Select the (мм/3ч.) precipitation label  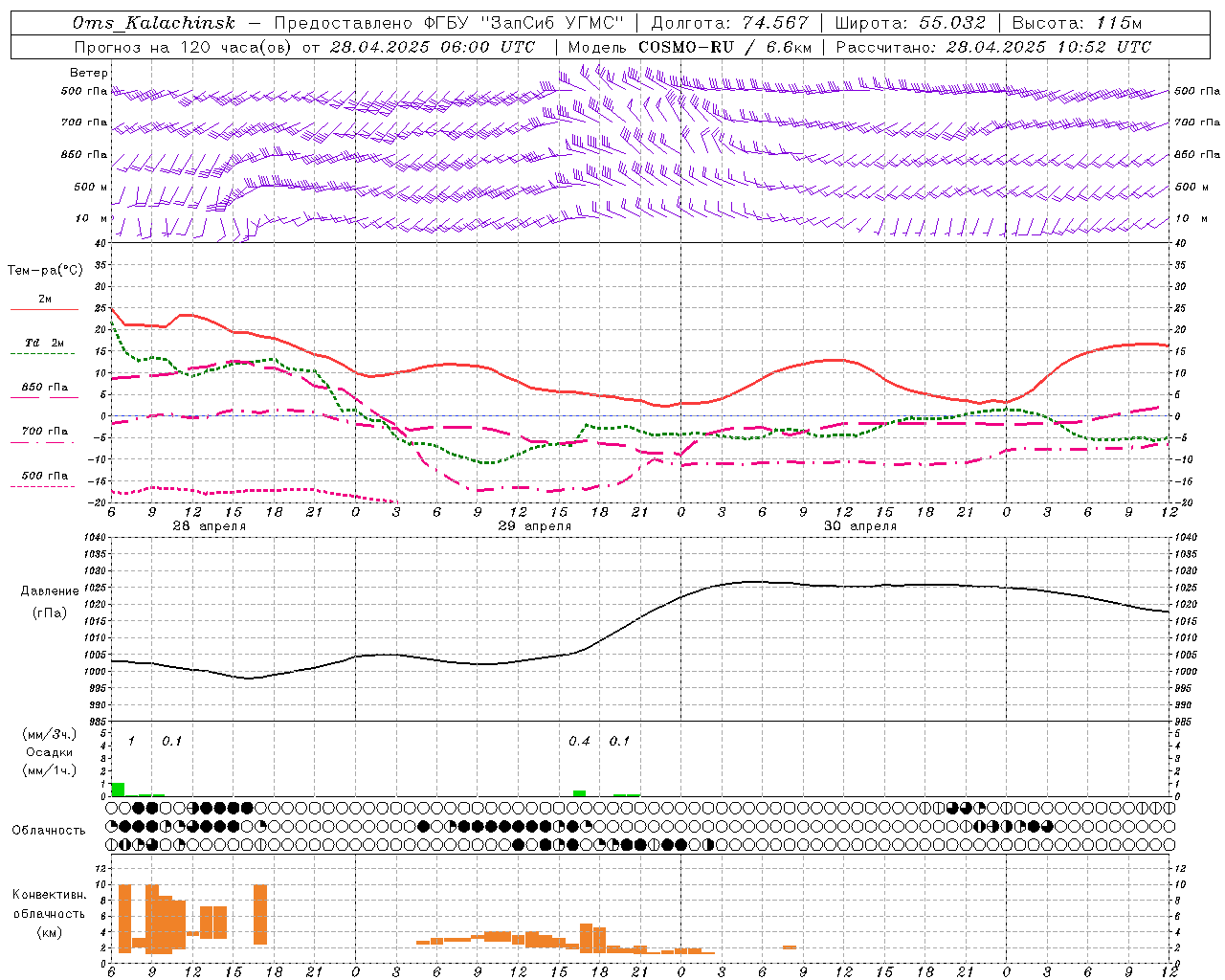coord(50,734)
